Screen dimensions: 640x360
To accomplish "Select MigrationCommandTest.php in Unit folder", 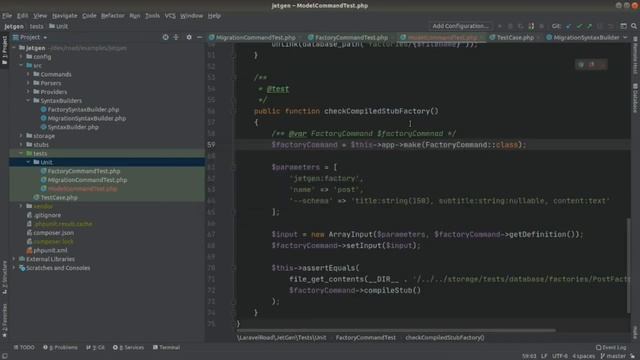I will [87, 180].
